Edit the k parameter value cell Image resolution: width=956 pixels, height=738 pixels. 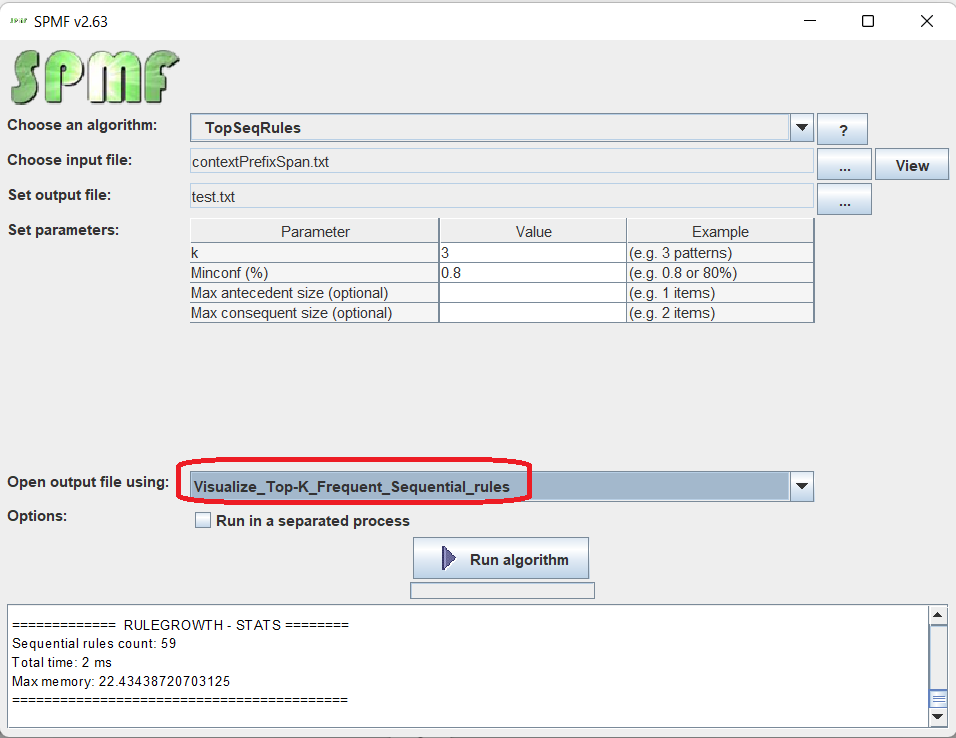532,254
